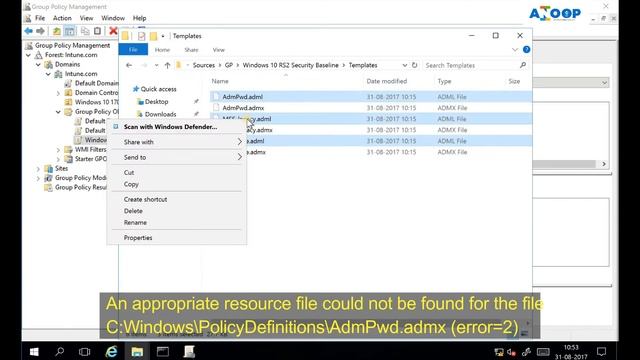This screenshot has height=360, width=640.
Task: Click the Copy icon in GPMC toolbar
Action: pos(85,31)
